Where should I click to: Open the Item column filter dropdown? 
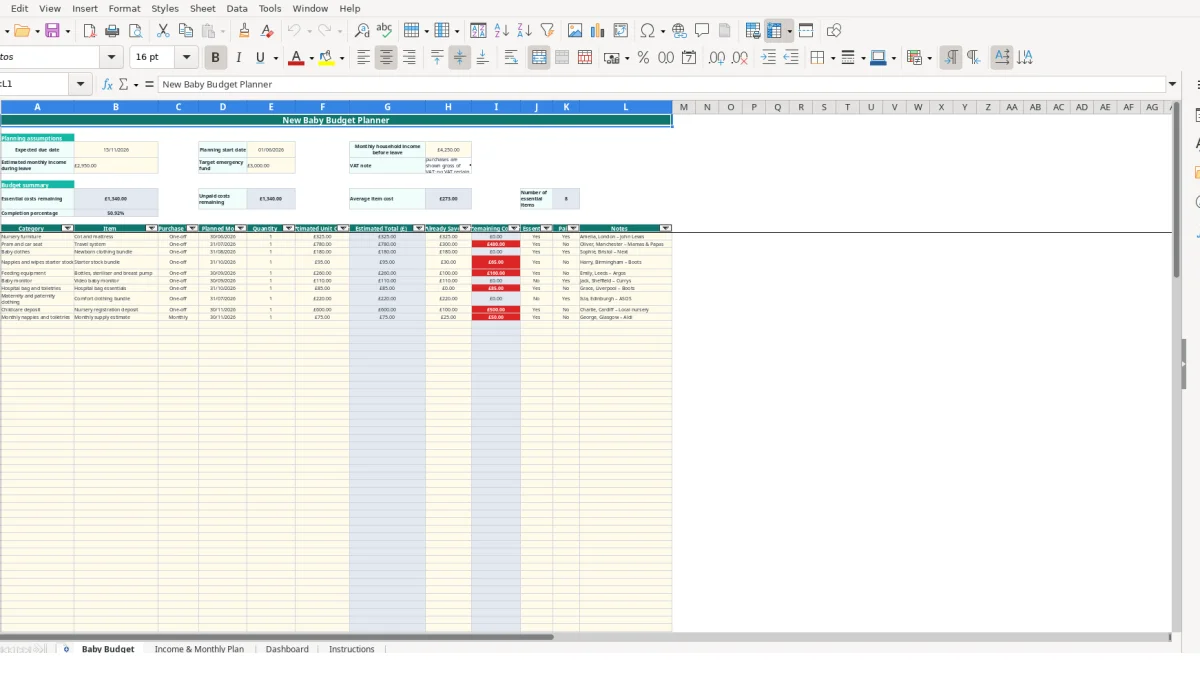pyautogui.click(x=152, y=228)
